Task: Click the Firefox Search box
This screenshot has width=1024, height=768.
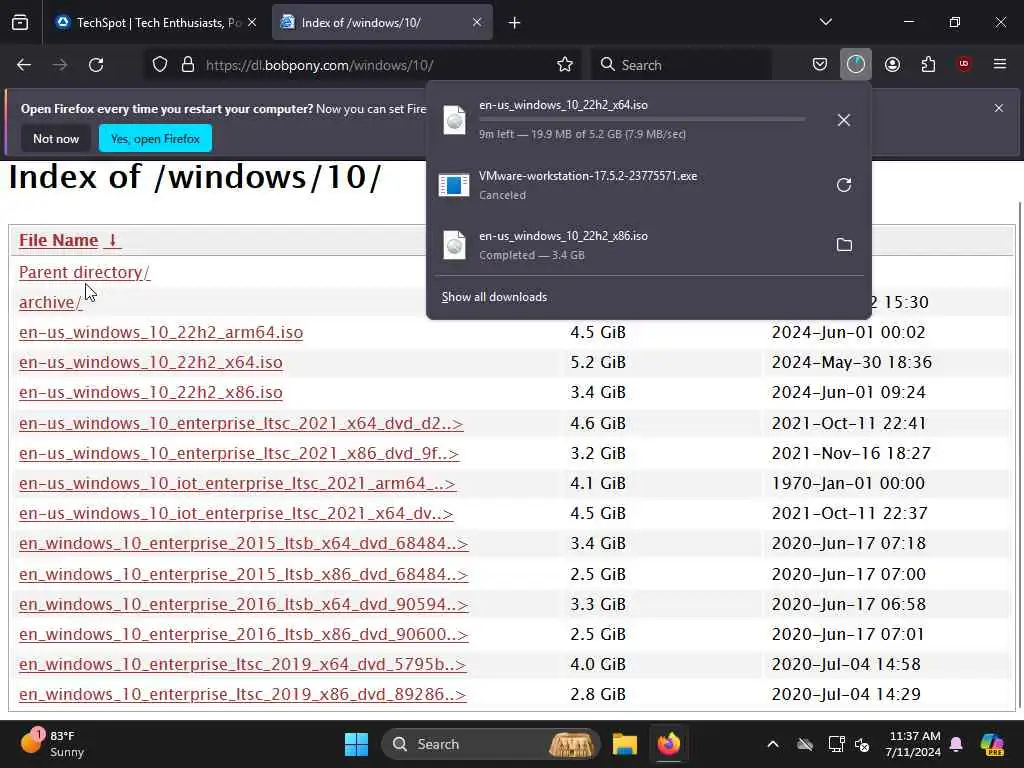Action: (x=682, y=65)
